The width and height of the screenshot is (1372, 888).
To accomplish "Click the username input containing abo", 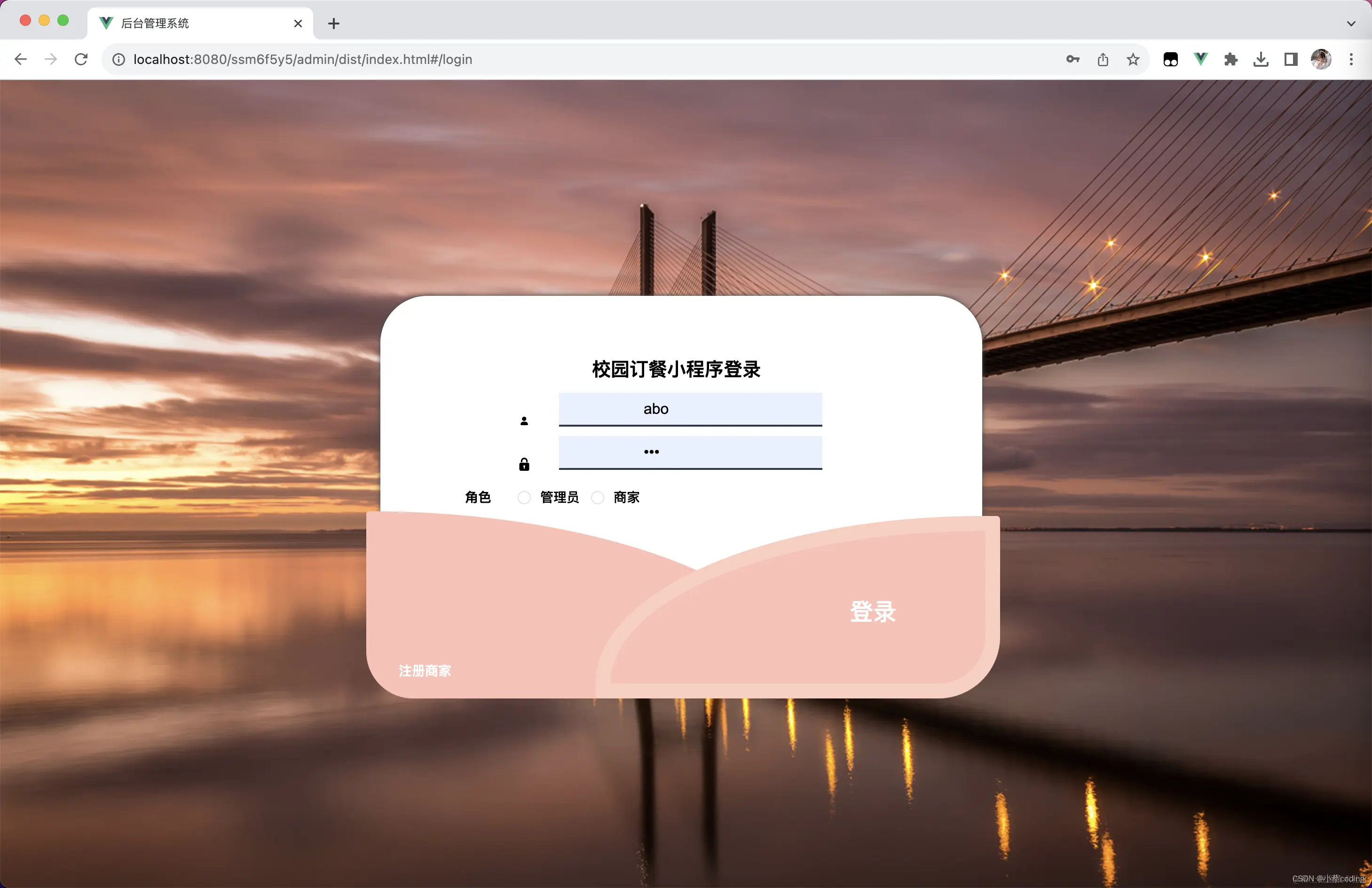I will [x=690, y=408].
